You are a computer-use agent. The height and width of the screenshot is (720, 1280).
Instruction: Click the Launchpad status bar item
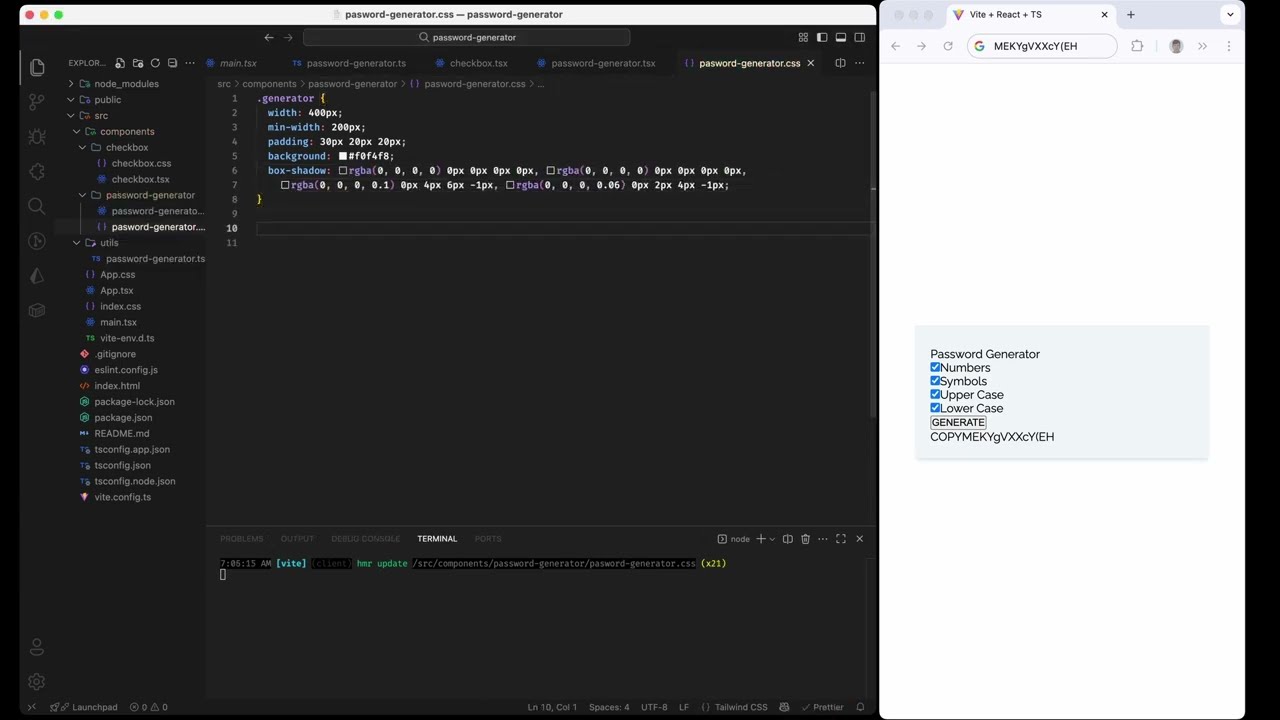(83, 707)
